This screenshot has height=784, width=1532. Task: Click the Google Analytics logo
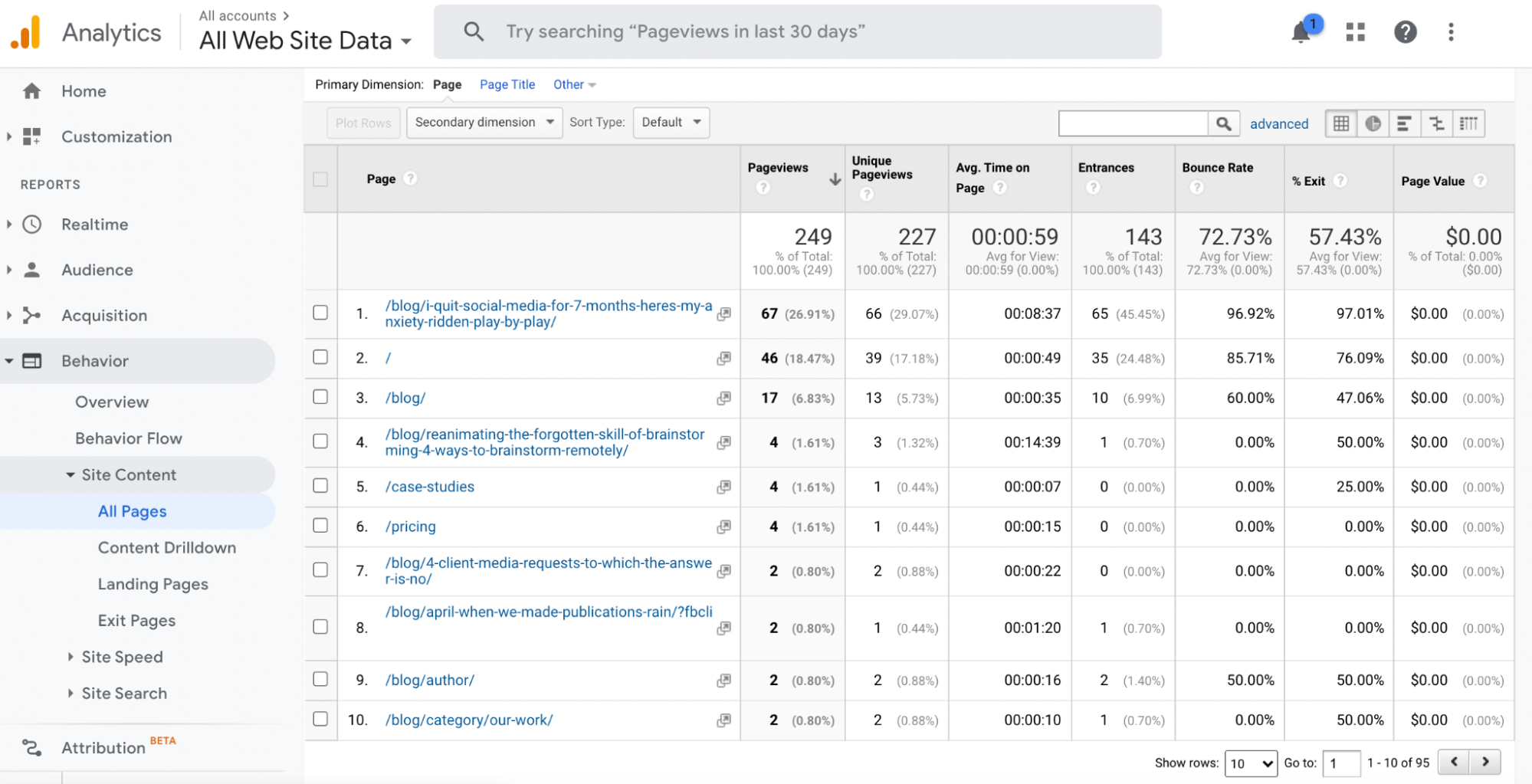(x=25, y=32)
